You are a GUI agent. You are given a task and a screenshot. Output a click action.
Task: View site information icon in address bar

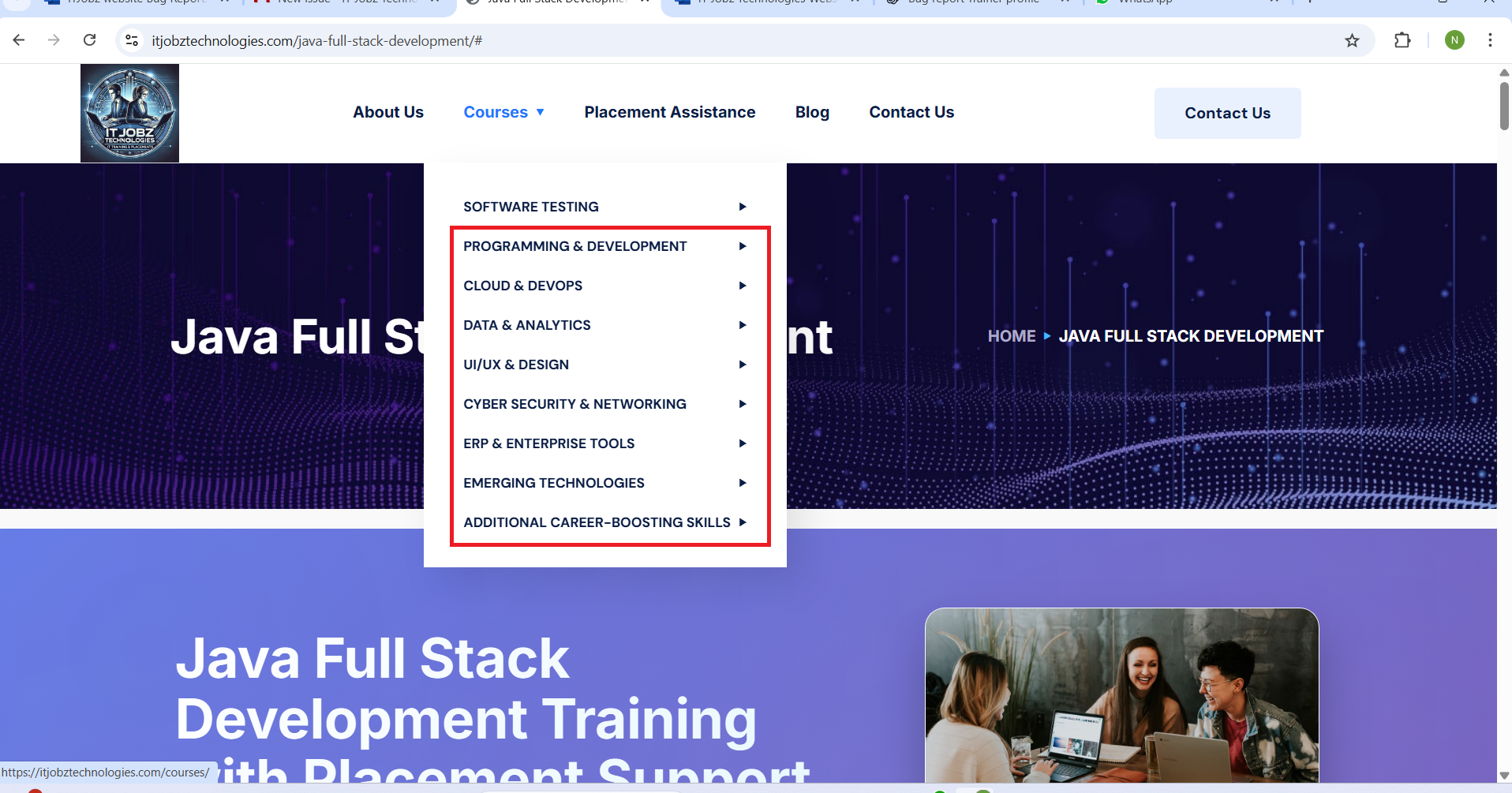tap(132, 40)
